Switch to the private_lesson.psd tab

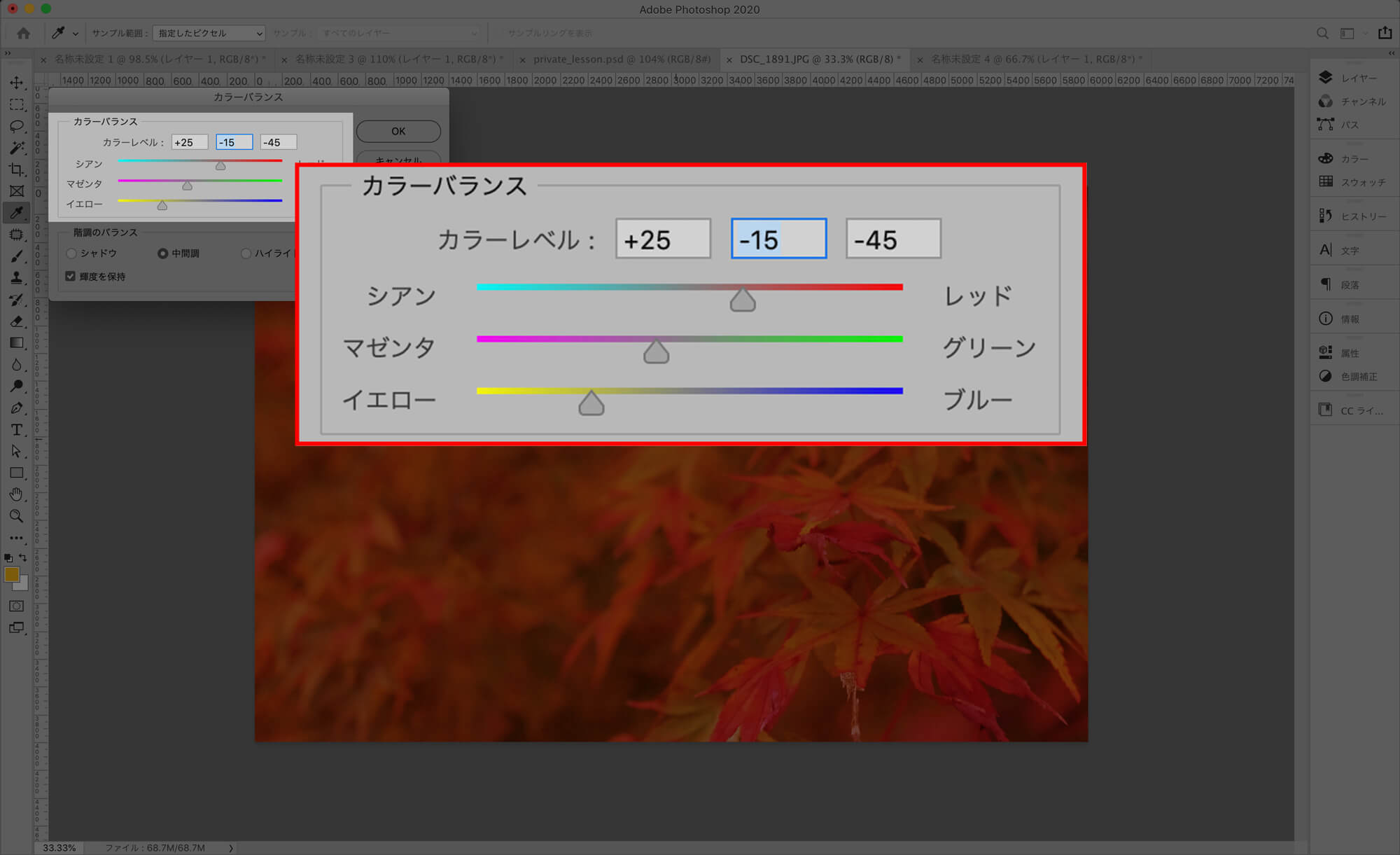(621, 60)
